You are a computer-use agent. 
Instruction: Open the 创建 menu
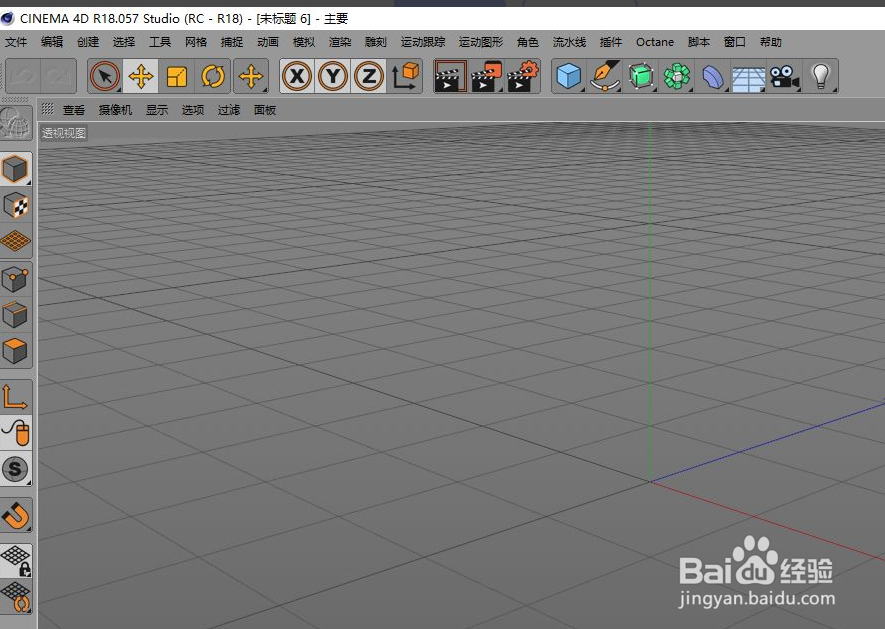[x=88, y=42]
